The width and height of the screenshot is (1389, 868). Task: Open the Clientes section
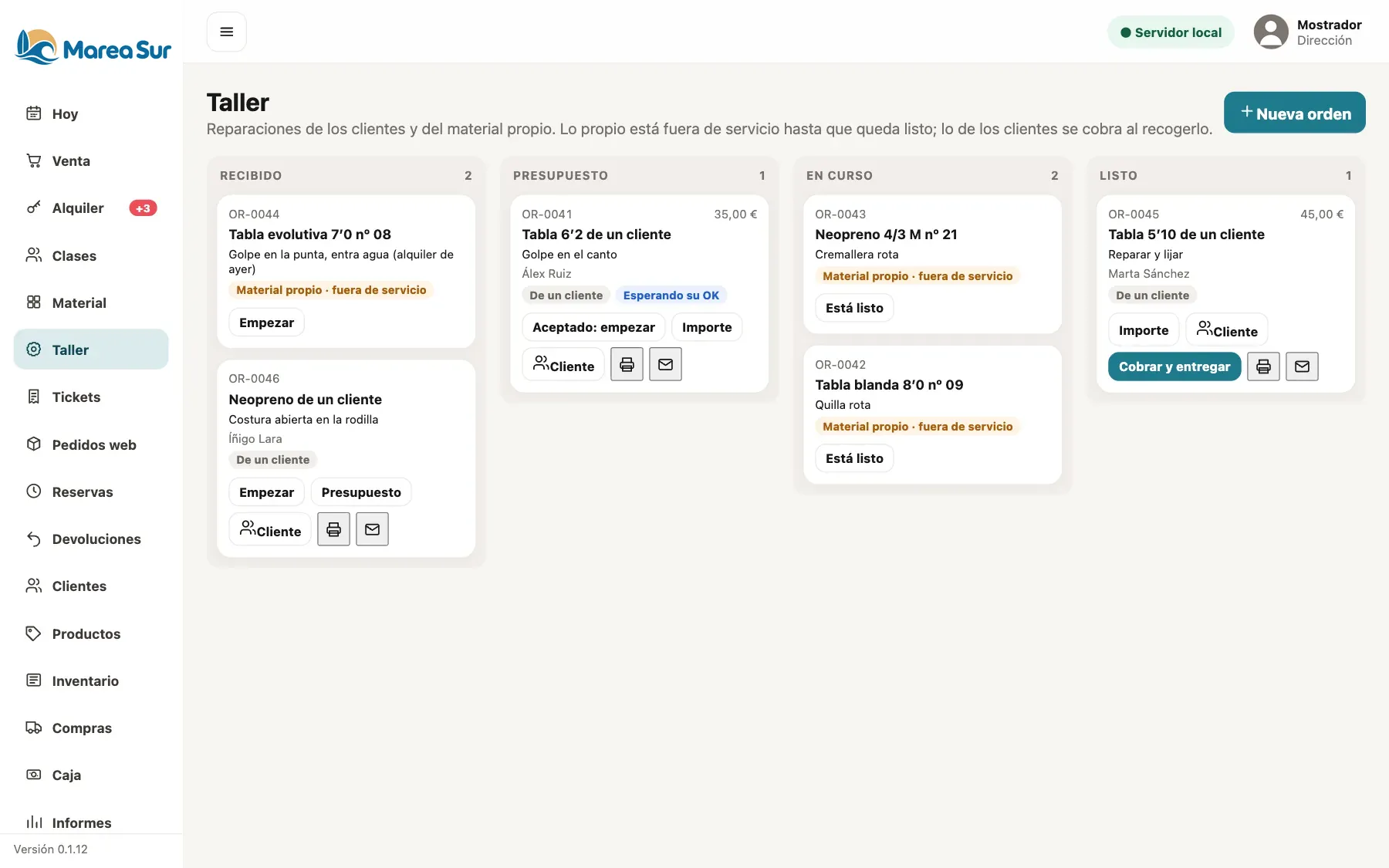pyautogui.click(x=91, y=586)
